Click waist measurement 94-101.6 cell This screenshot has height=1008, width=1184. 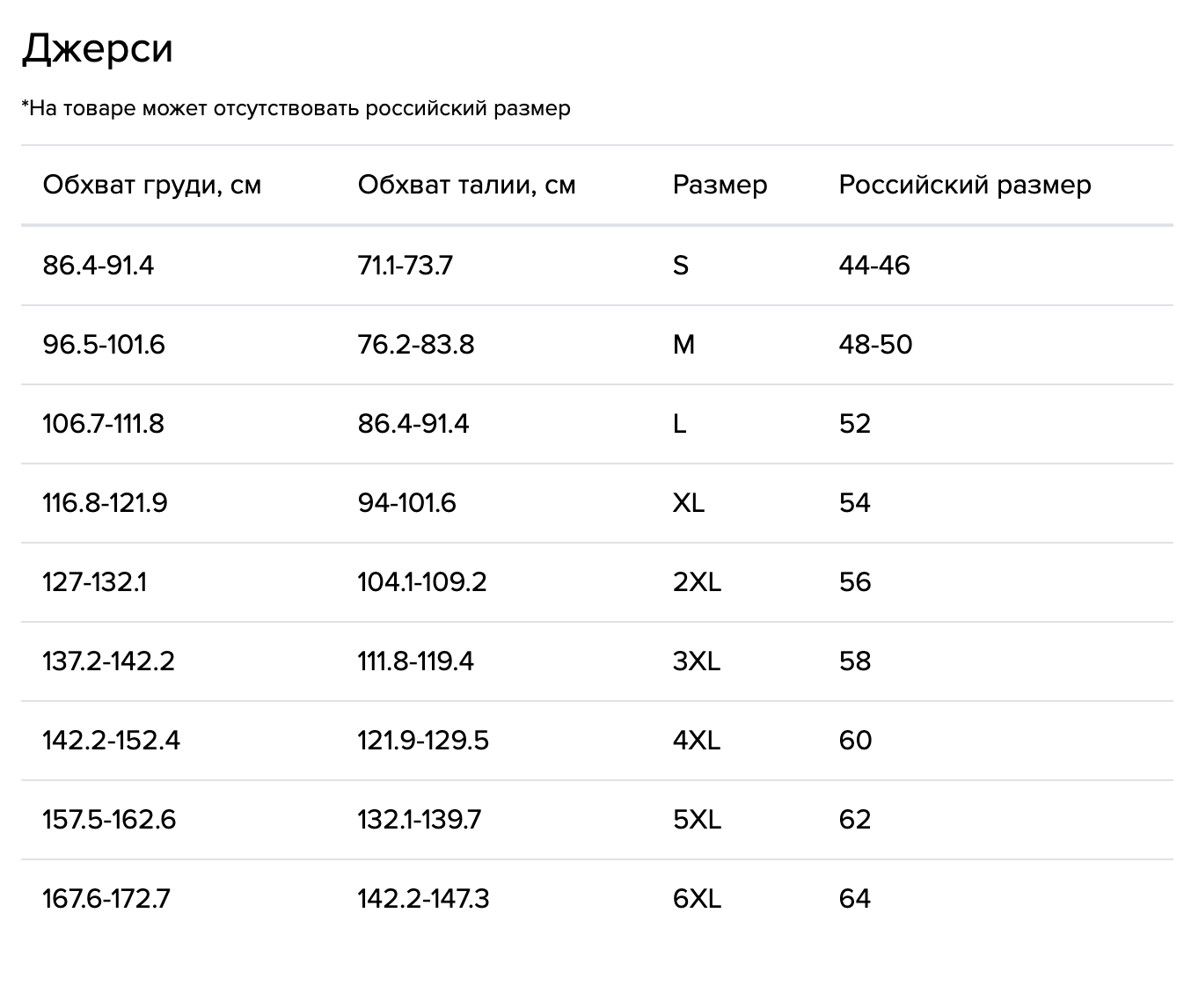click(406, 502)
